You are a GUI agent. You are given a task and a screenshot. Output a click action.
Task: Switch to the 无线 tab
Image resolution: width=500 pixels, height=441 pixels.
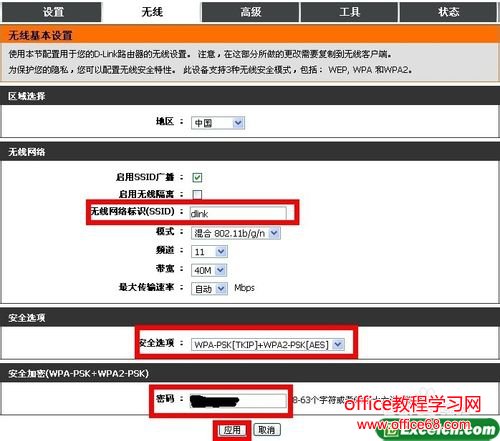coord(152,12)
